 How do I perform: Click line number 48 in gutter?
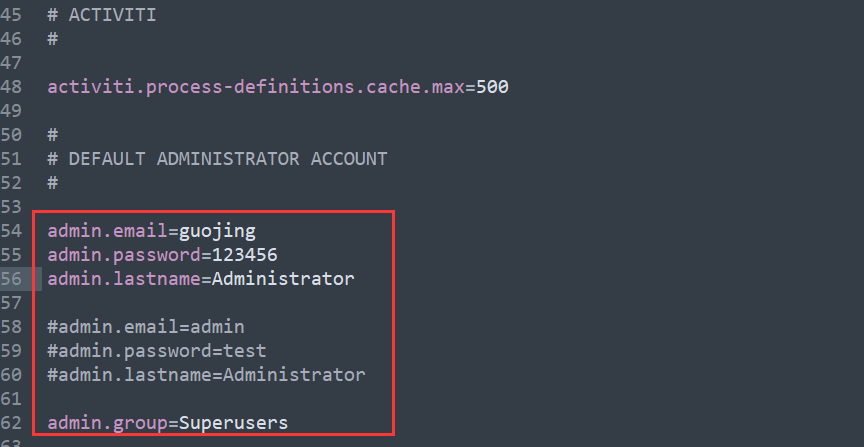(x=11, y=87)
